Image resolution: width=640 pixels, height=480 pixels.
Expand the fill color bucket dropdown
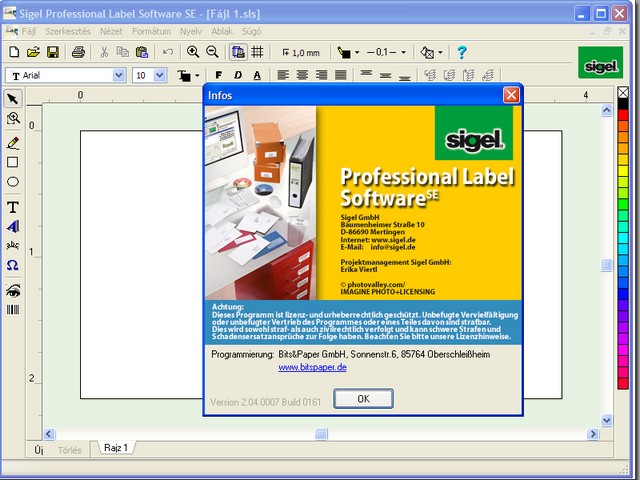tap(357, 53)
